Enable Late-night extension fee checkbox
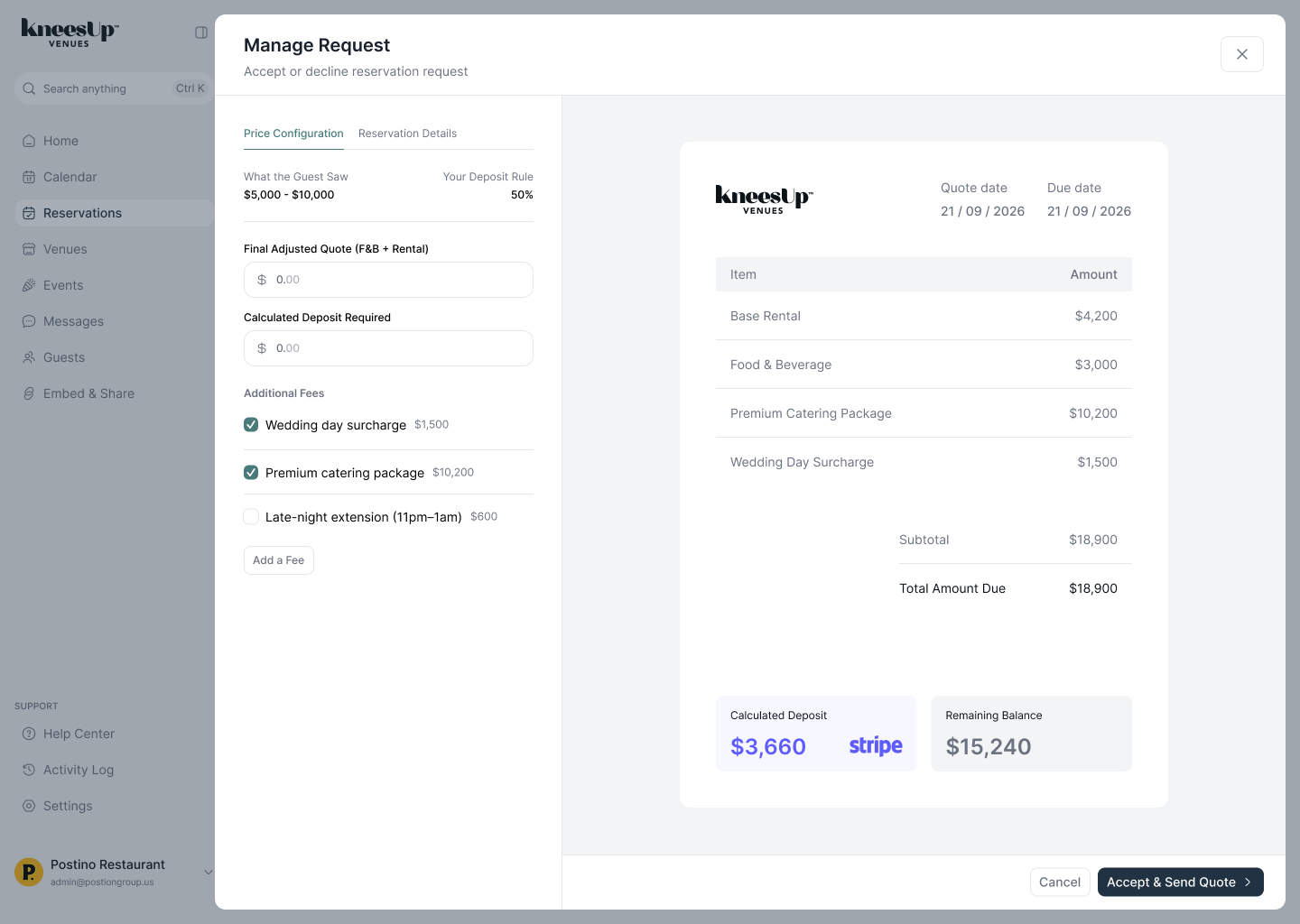1300x924 pixels. pos(251,516)
